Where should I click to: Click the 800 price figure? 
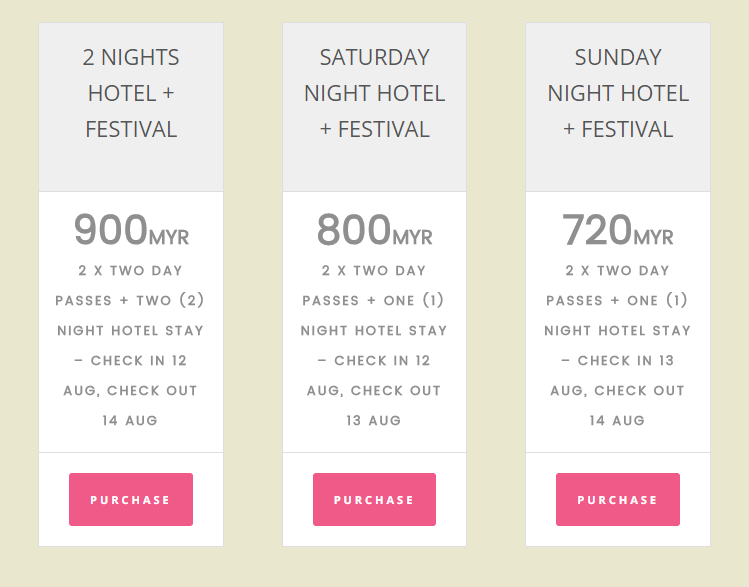click(354, 230)
